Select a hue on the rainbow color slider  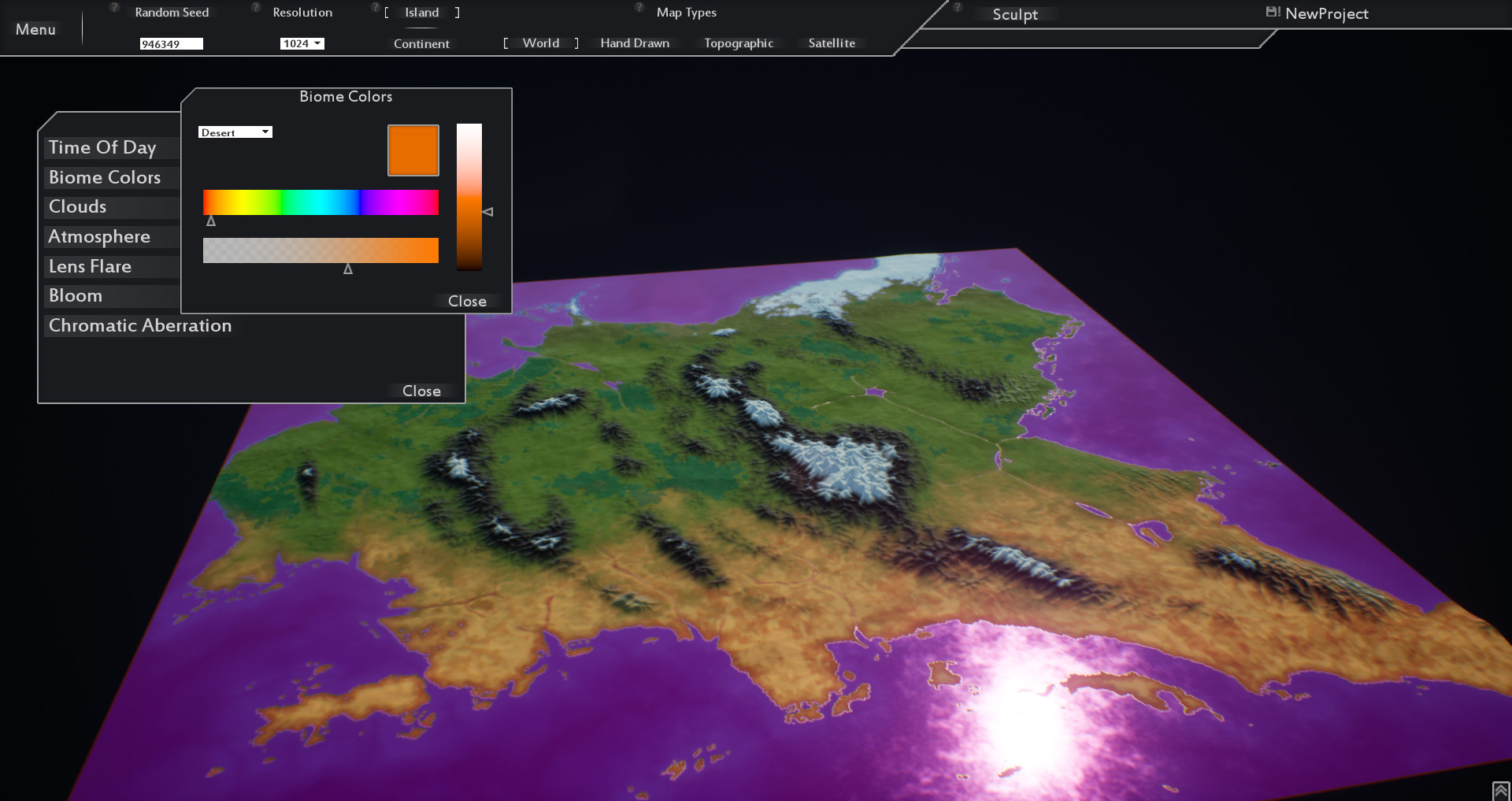pyautogui.click(x=321, y=202)
